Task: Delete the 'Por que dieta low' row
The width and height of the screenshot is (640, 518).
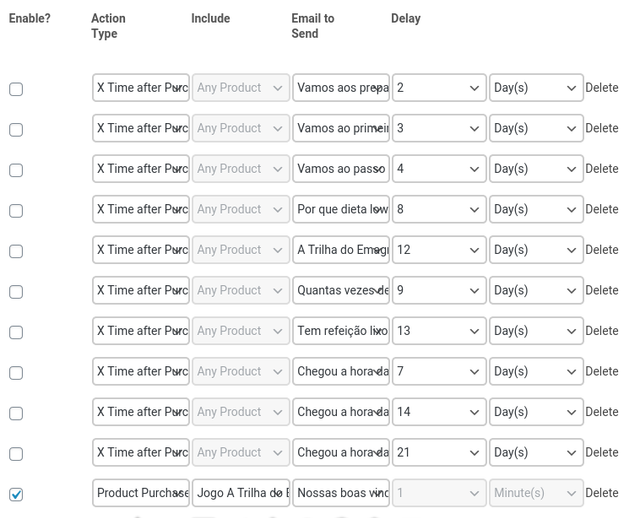Action: (x=602, y=209)
